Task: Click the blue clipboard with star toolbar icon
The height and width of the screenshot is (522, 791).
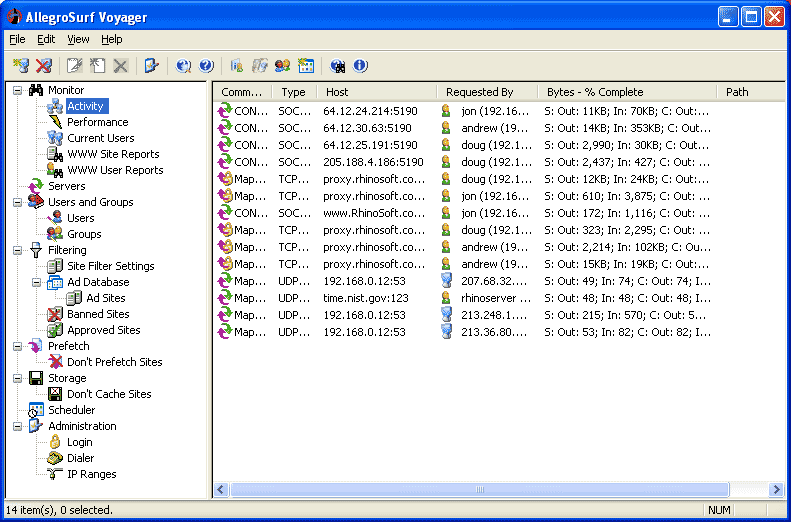Action: [x=151, y=66]
